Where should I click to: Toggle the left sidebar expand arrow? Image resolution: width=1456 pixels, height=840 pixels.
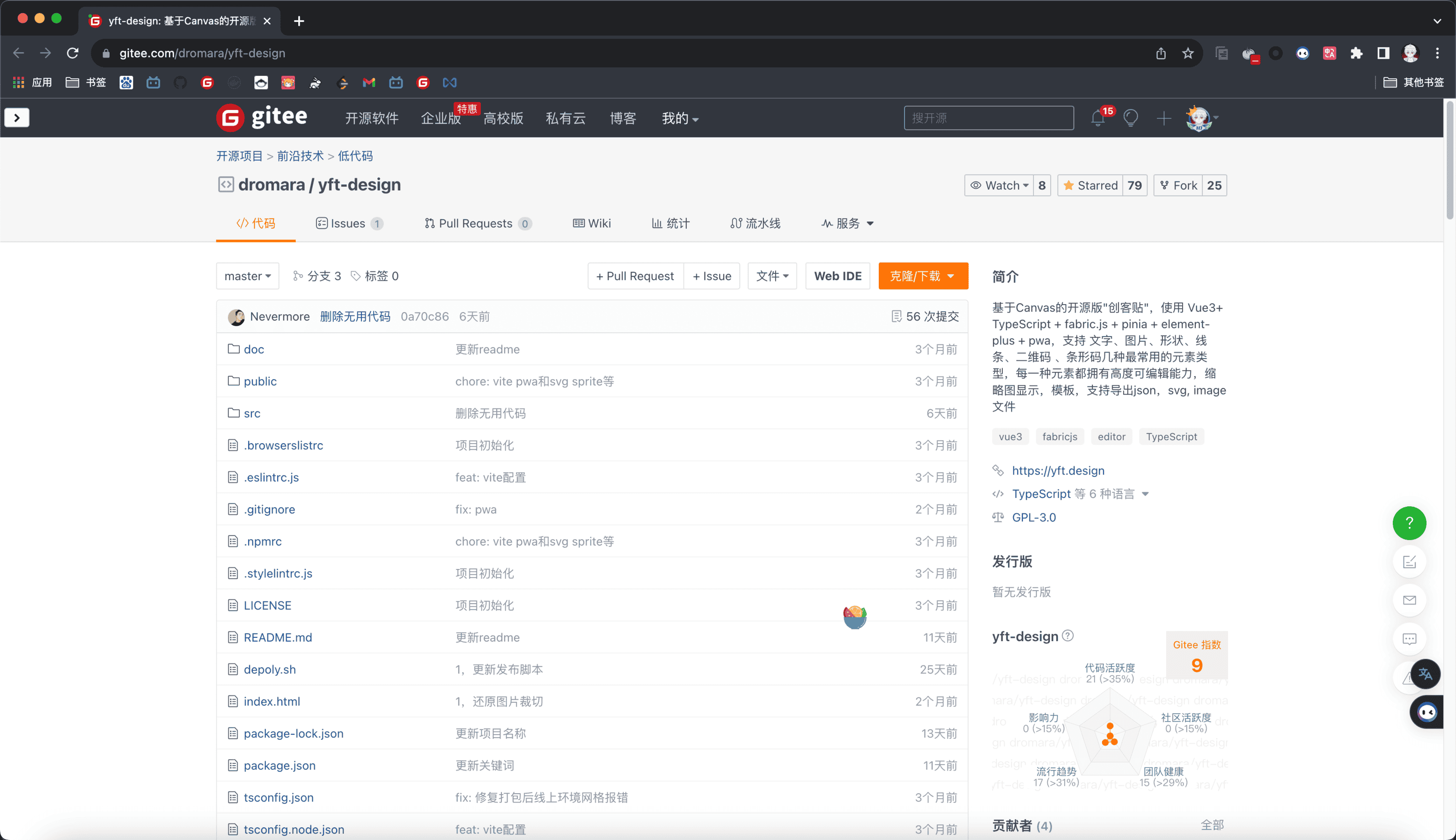point(17,117)
